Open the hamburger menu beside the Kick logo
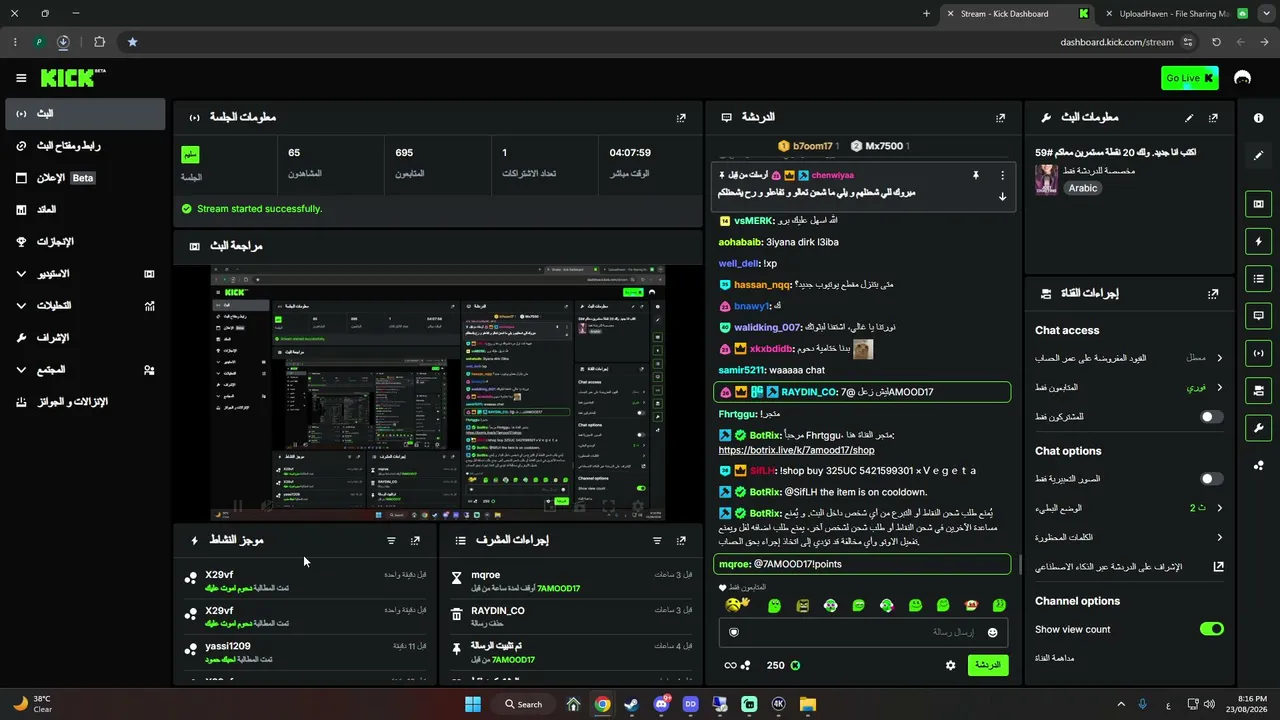The image size is (1280, 720). (x=21, y=78)
